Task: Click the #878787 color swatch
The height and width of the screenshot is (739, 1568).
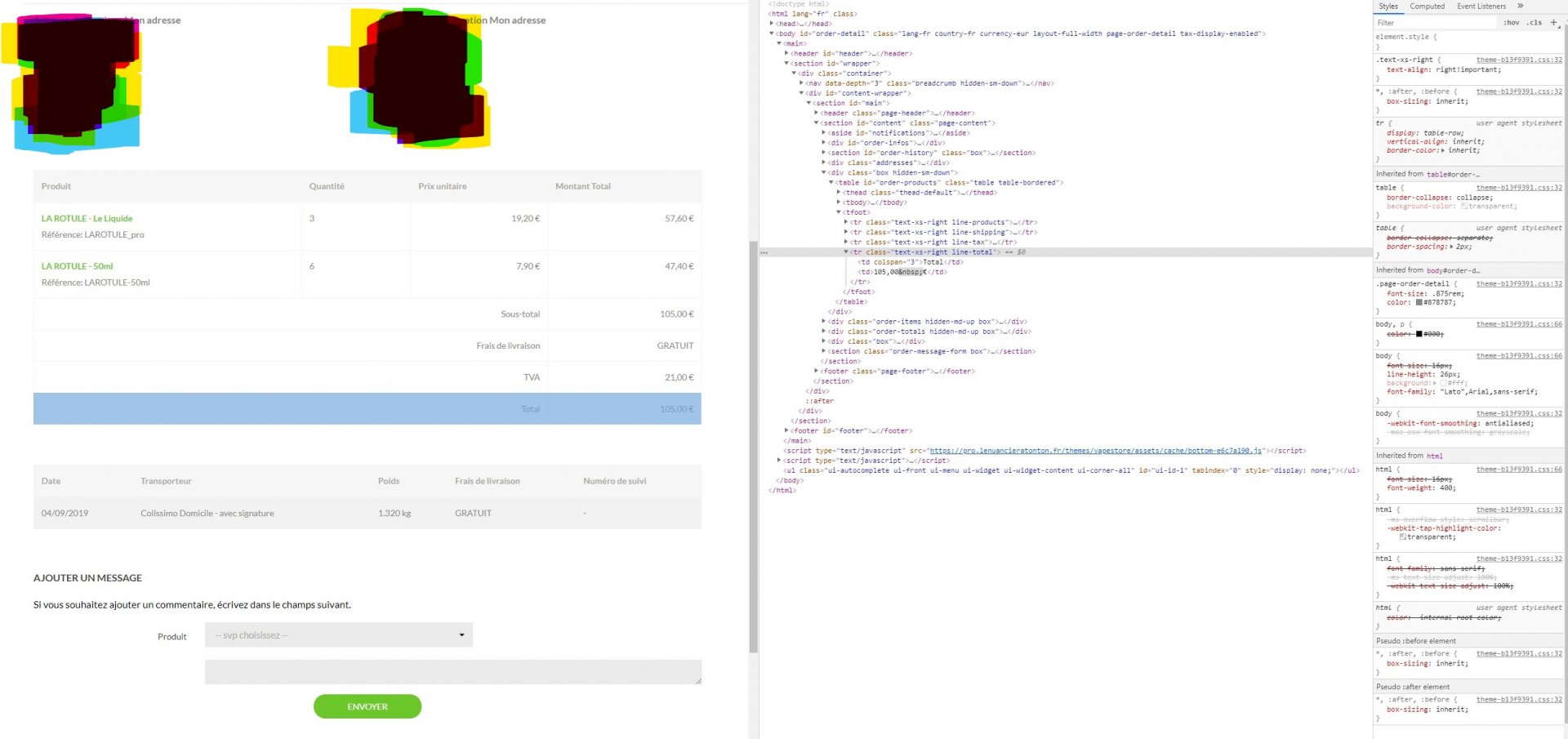Action: pyautogui.click(x=1419, y=302)
